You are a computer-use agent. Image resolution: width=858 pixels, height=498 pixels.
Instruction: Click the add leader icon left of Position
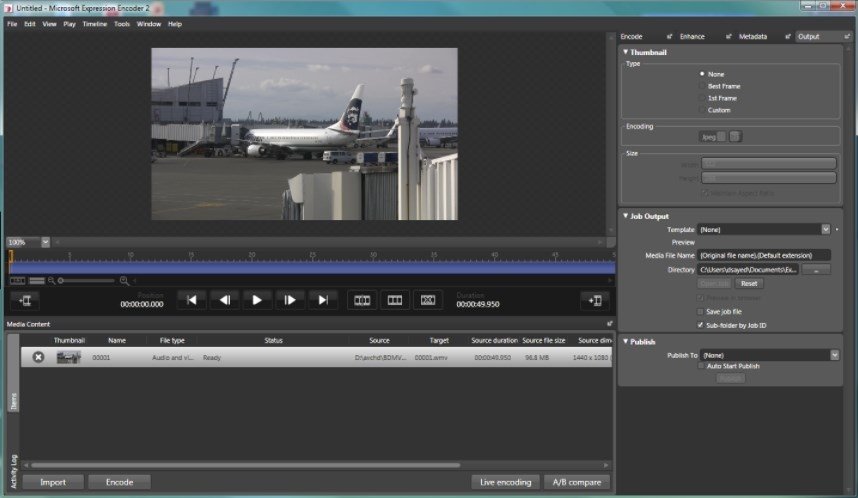25,300
